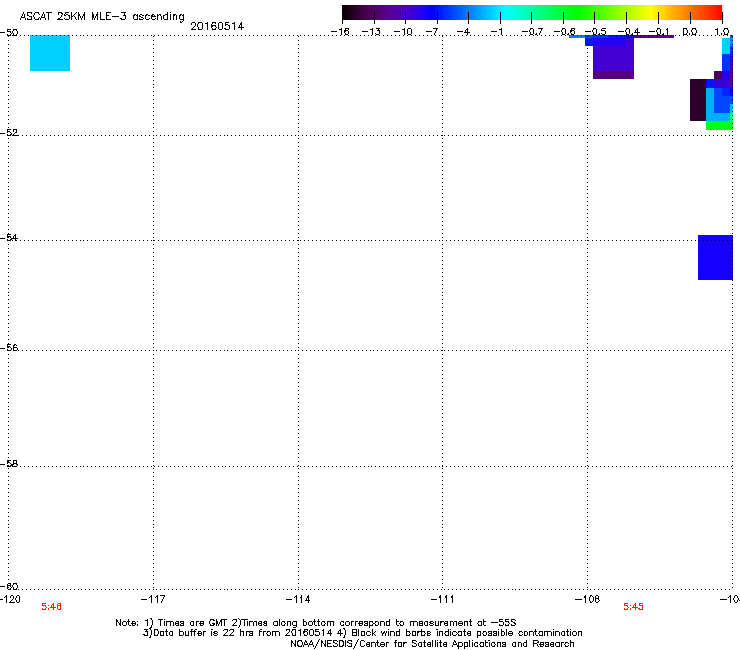
Task: Click the -60 latitude axis label
Action: [x=9, y=586]
